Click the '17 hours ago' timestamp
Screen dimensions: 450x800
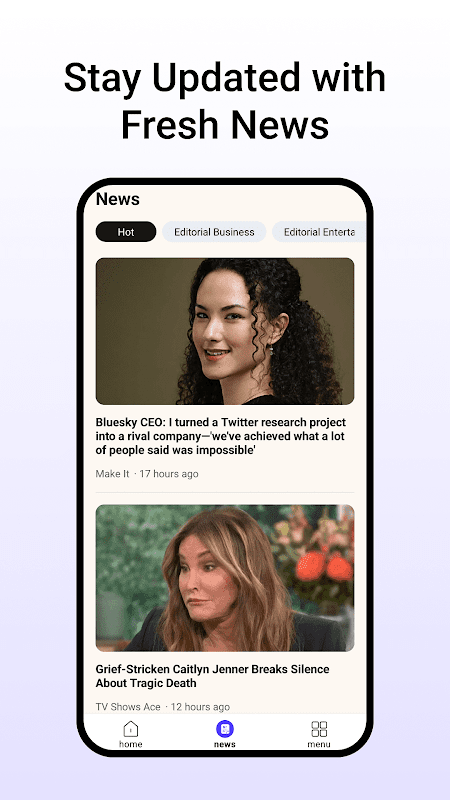(169, 473)
